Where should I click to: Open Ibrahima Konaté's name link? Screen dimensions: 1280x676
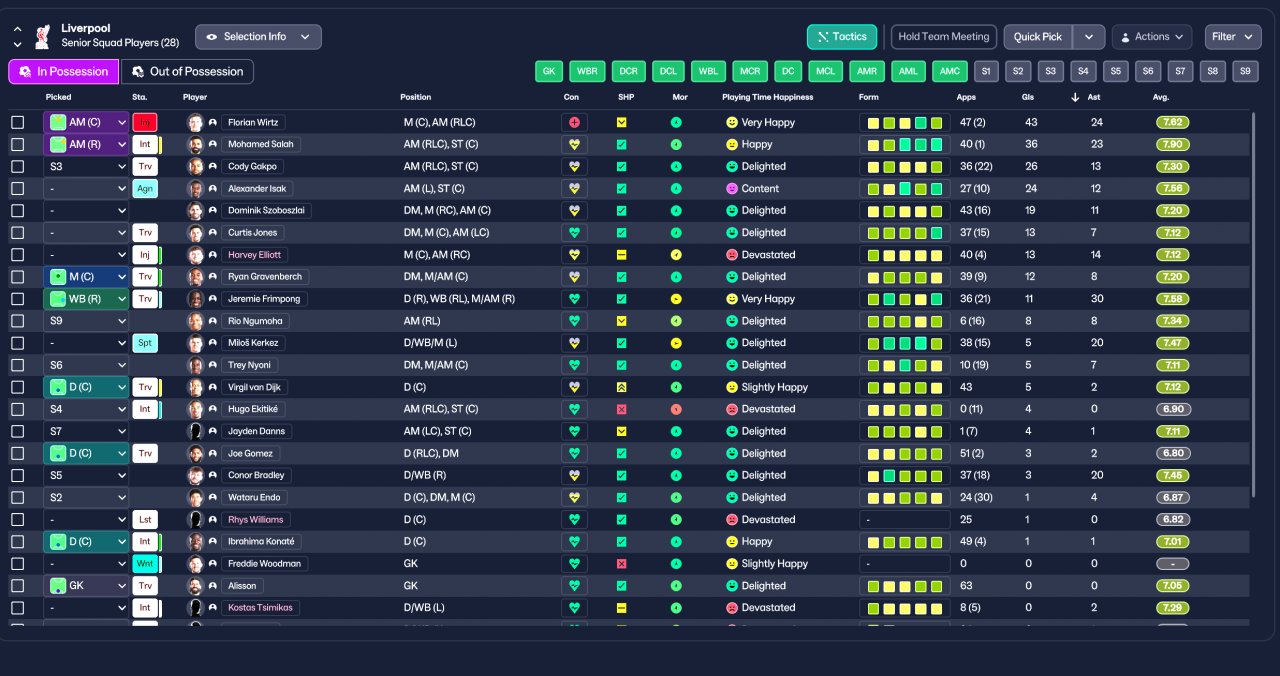(259, 542)
